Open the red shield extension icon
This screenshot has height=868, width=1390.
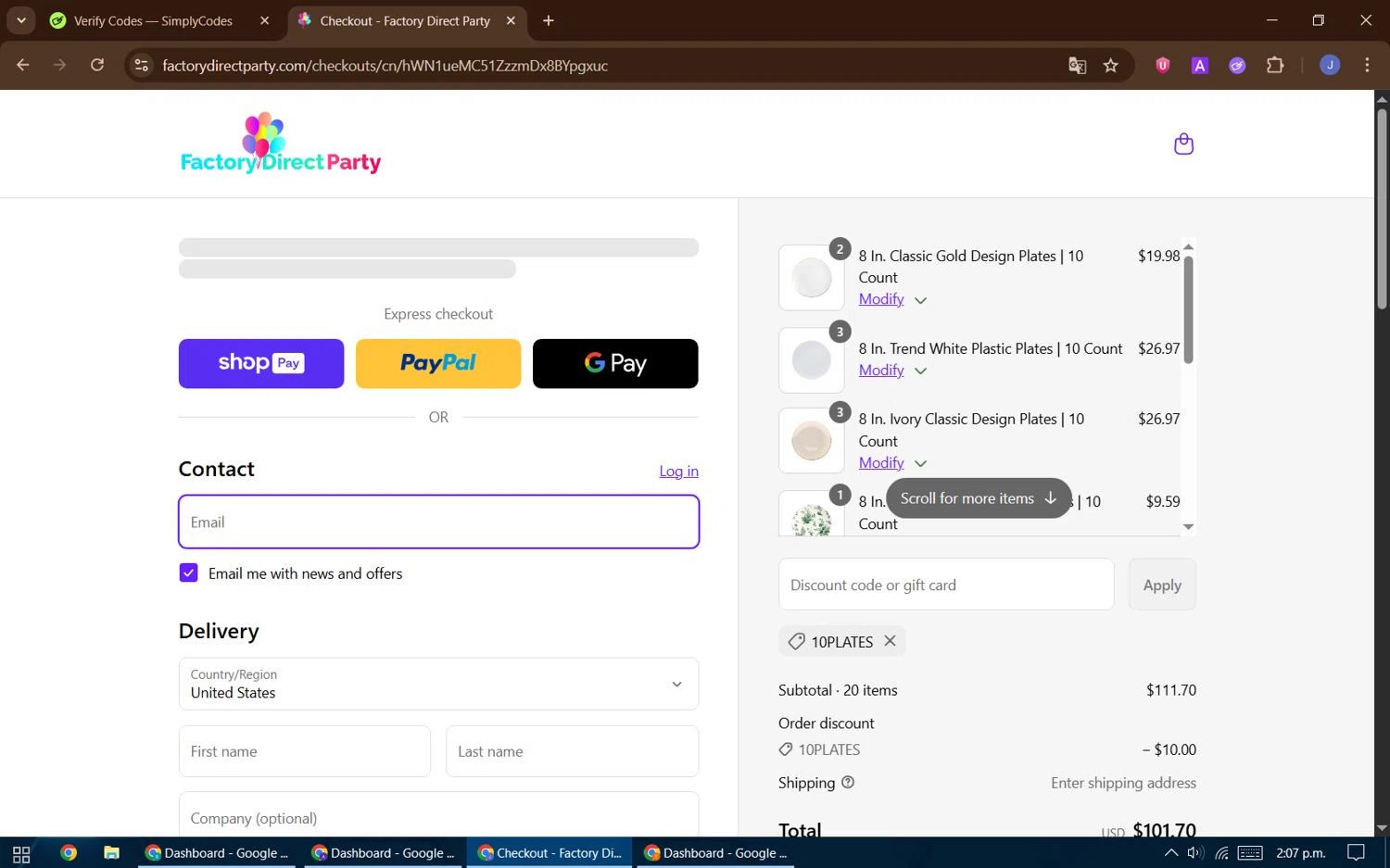pos(1162,65)
